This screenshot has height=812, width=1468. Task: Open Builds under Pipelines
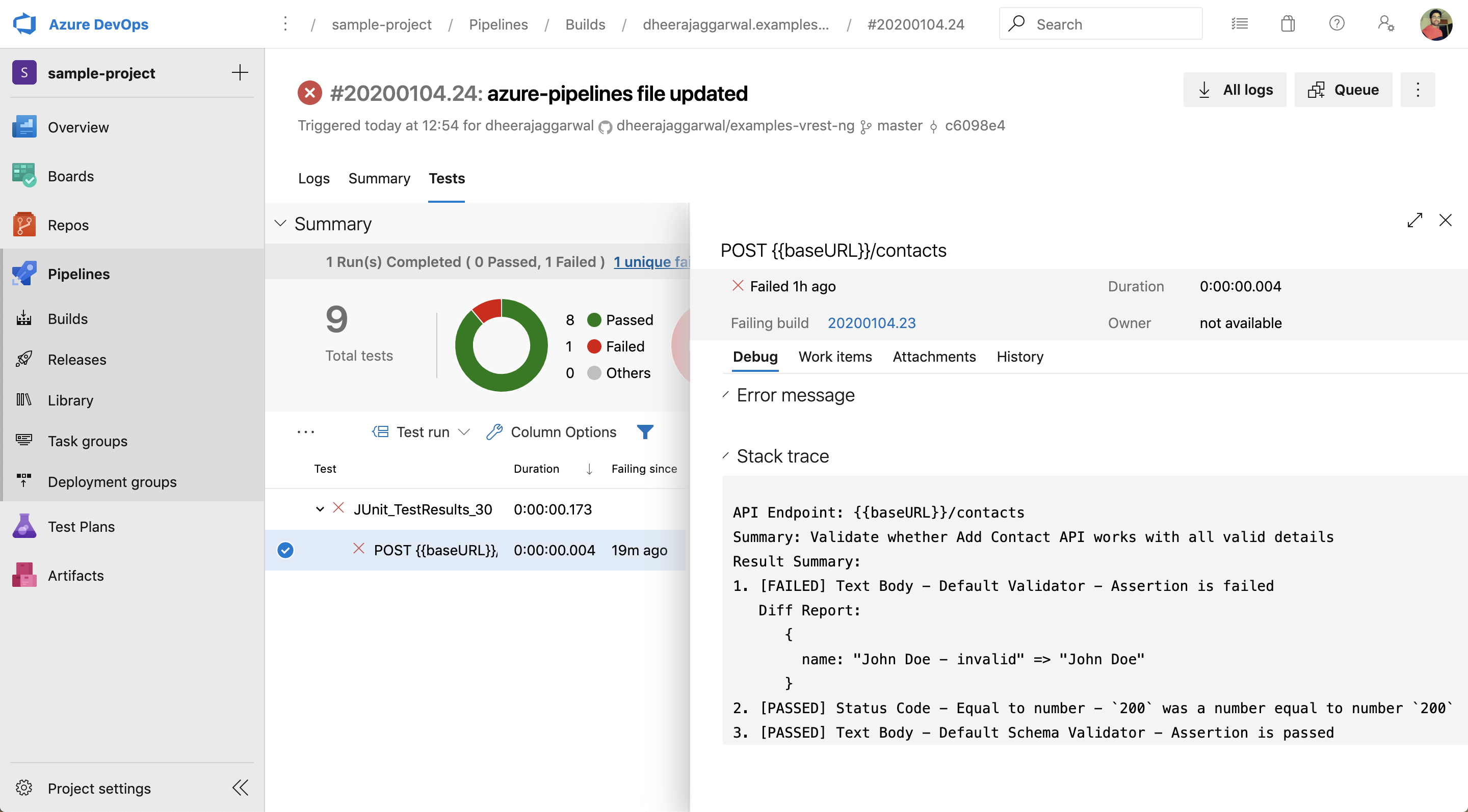[x=132, y=319]
